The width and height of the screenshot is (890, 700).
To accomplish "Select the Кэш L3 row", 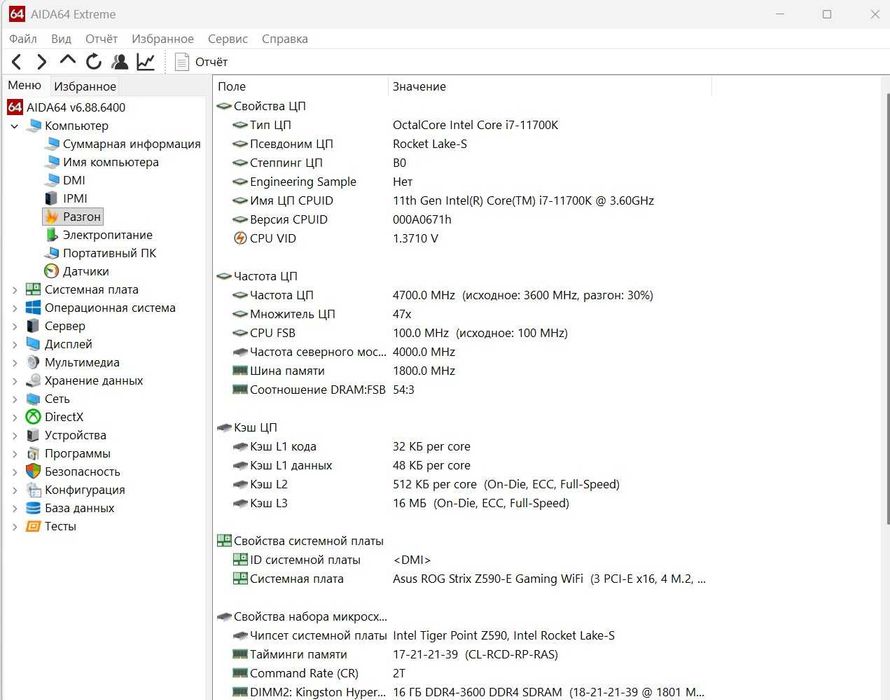I will (x=463, y=503).
